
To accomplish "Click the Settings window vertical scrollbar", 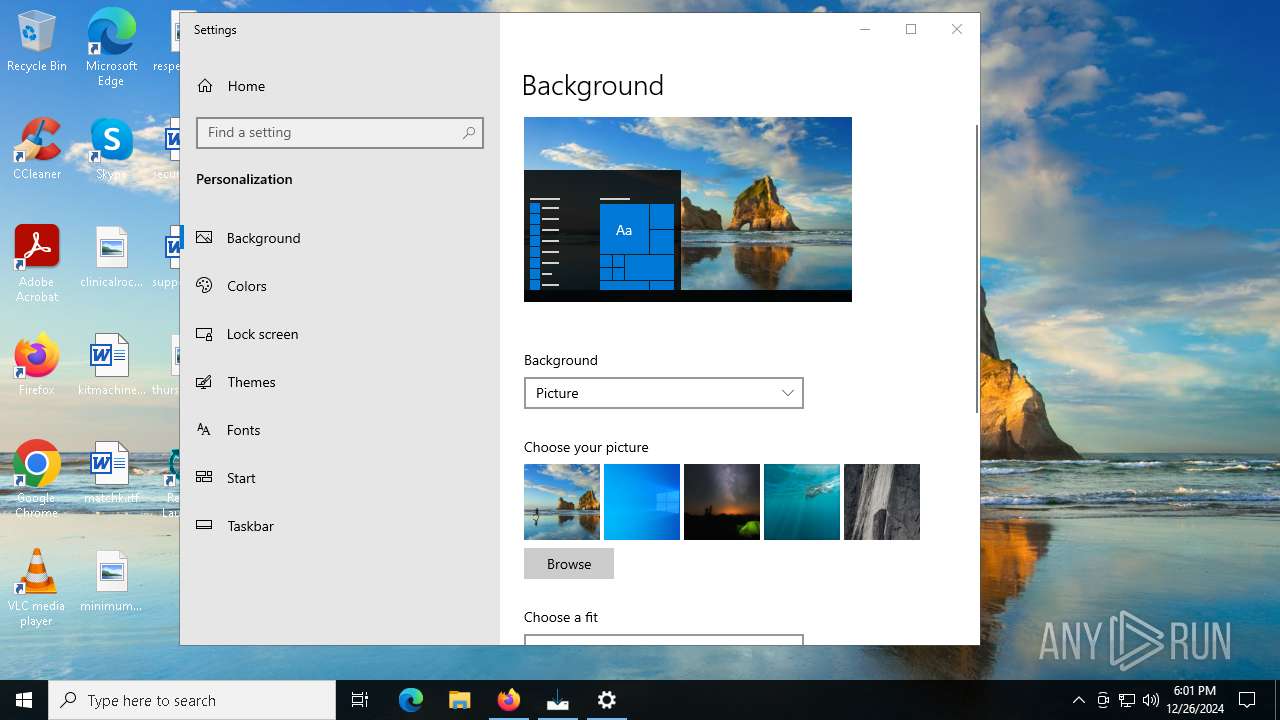I will (977, 268).
